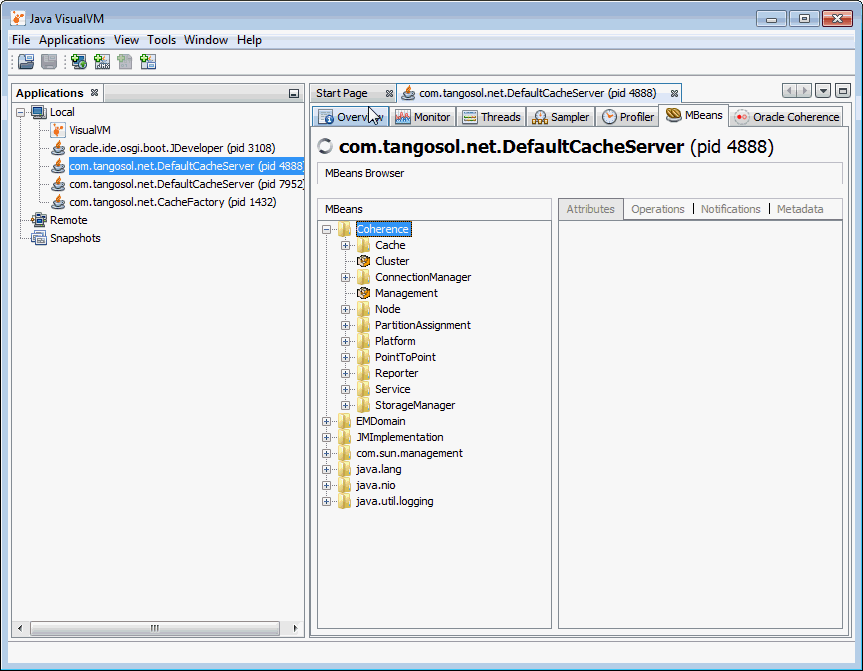This screenshot has width=863, height=671.
Task: Expand the PartitionAssignment folder
Action: tap(345, 325)
